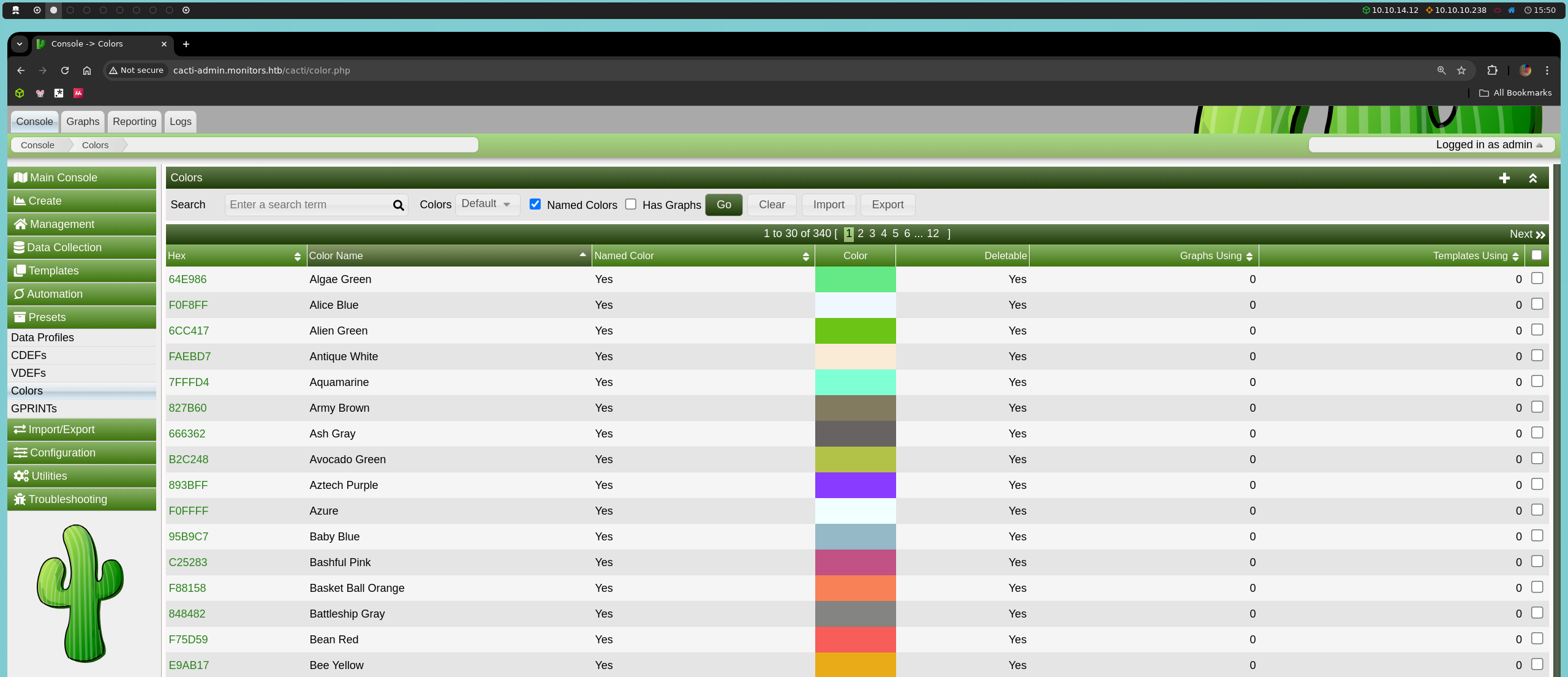Click the Aztech Purple color swatch

(855, 485)
